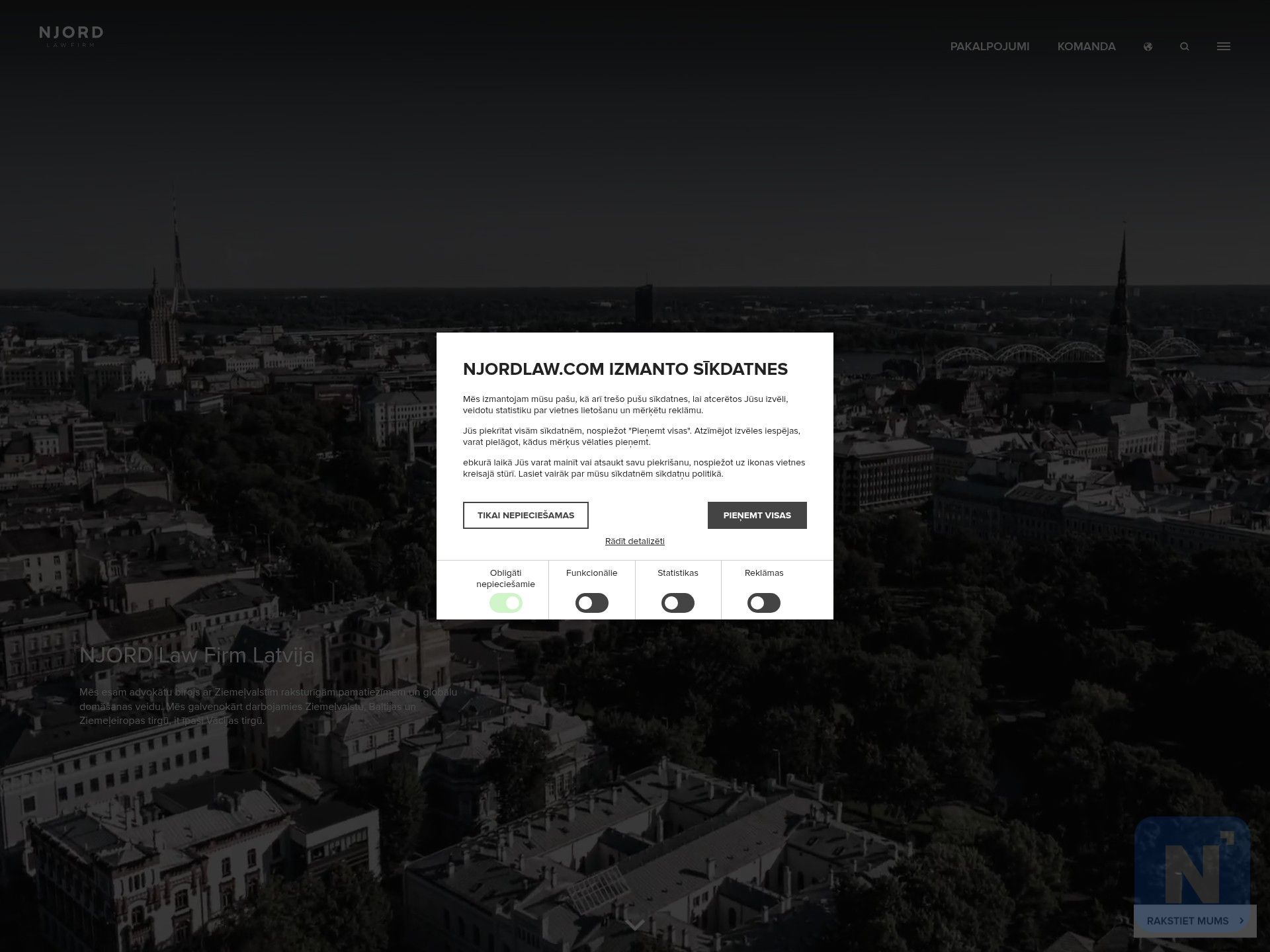Enable the Statistikas cookies toggle
The image size is (1270, 952).
pos(678,603)
